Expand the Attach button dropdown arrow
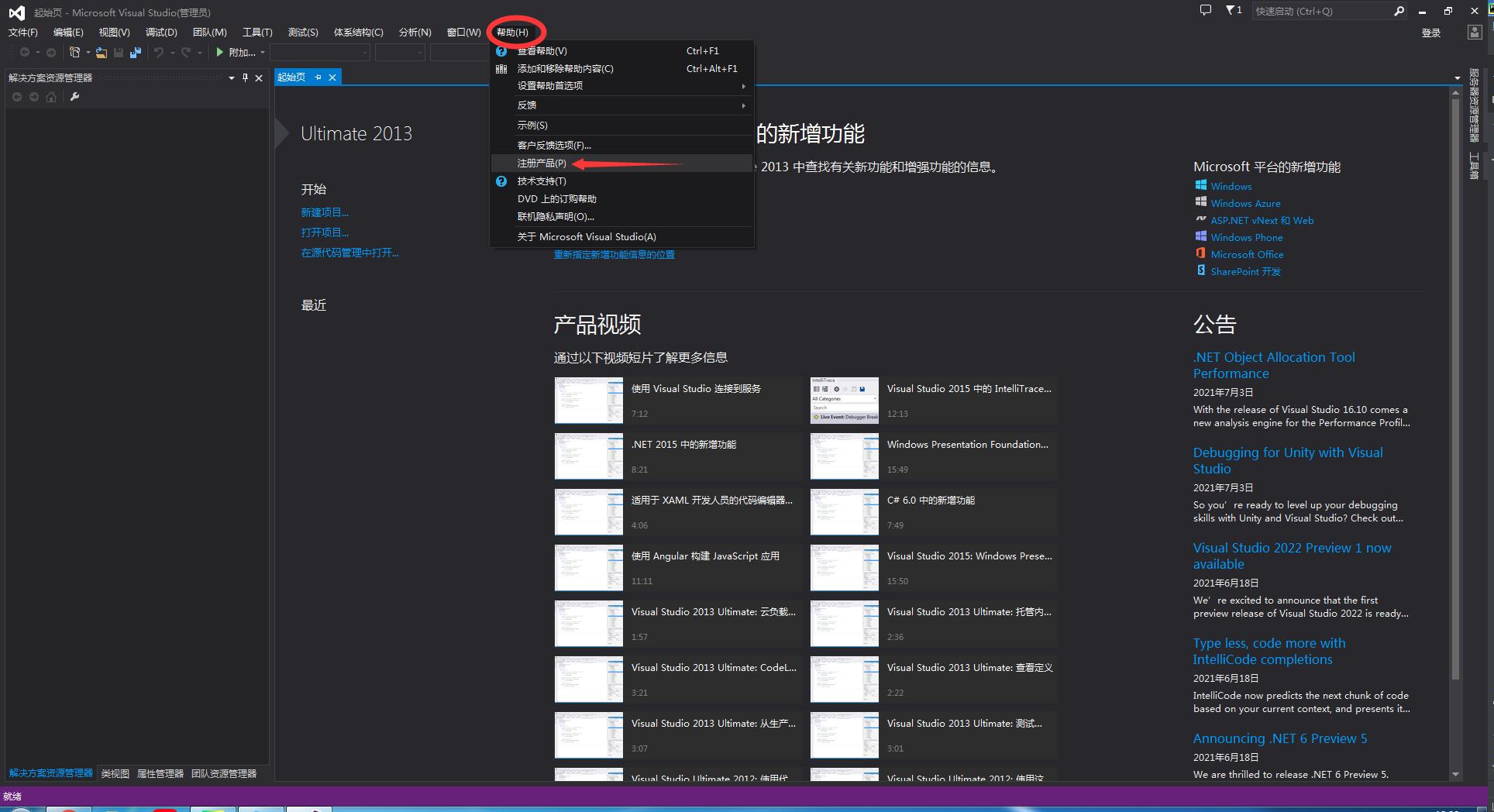Viewport: 1494px width, 812px height. point(262,53)
